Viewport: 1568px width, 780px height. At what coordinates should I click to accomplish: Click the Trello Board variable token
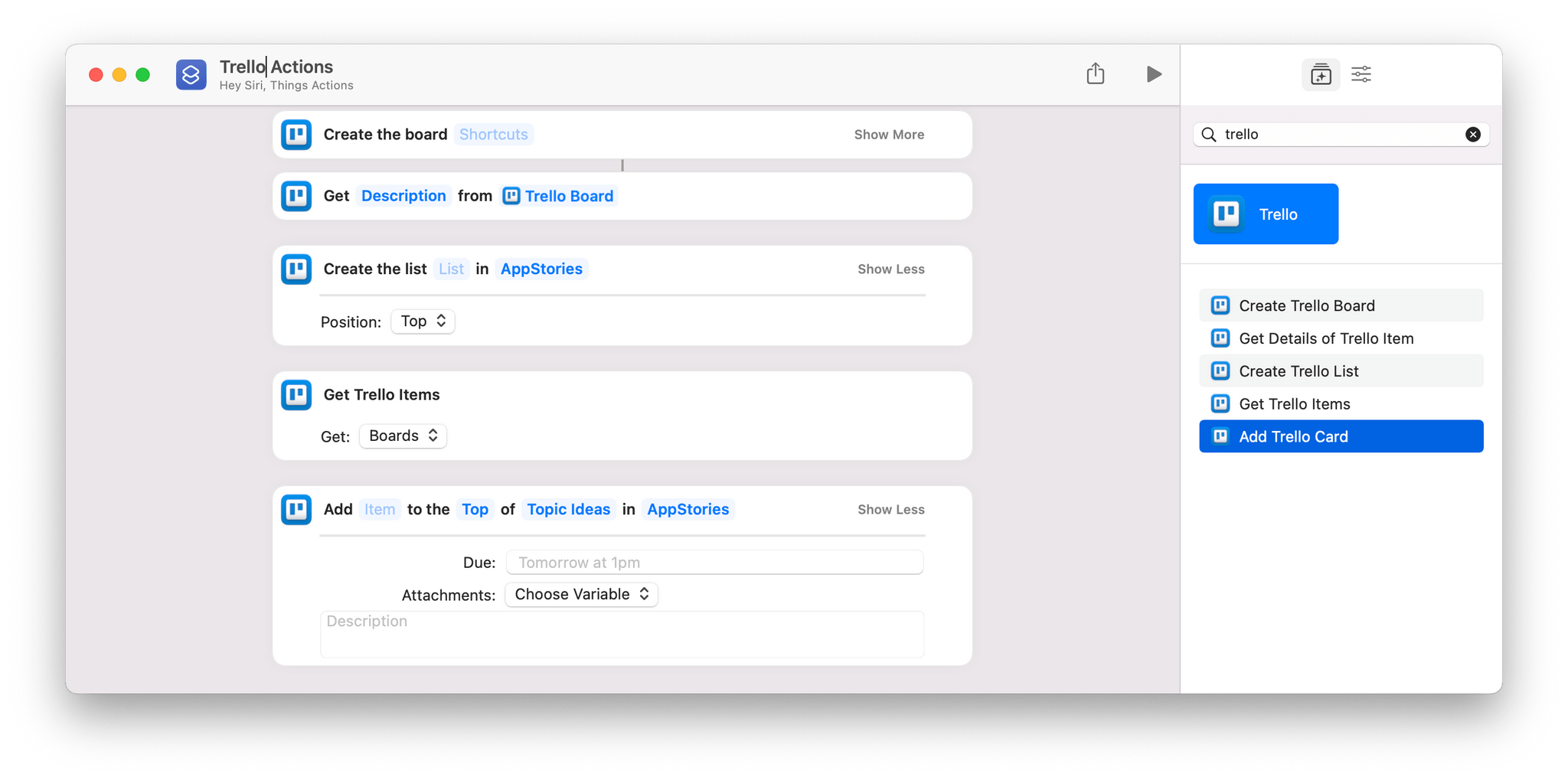[x=558, y=196]
